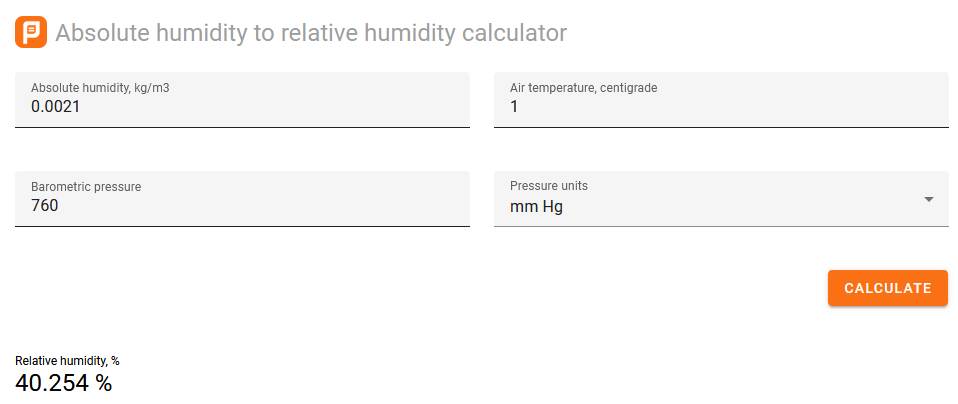This screenshot has width=958, height=404.
Task: Click the Pressure units dropdown arrow
Action: (x=929, y=199)
